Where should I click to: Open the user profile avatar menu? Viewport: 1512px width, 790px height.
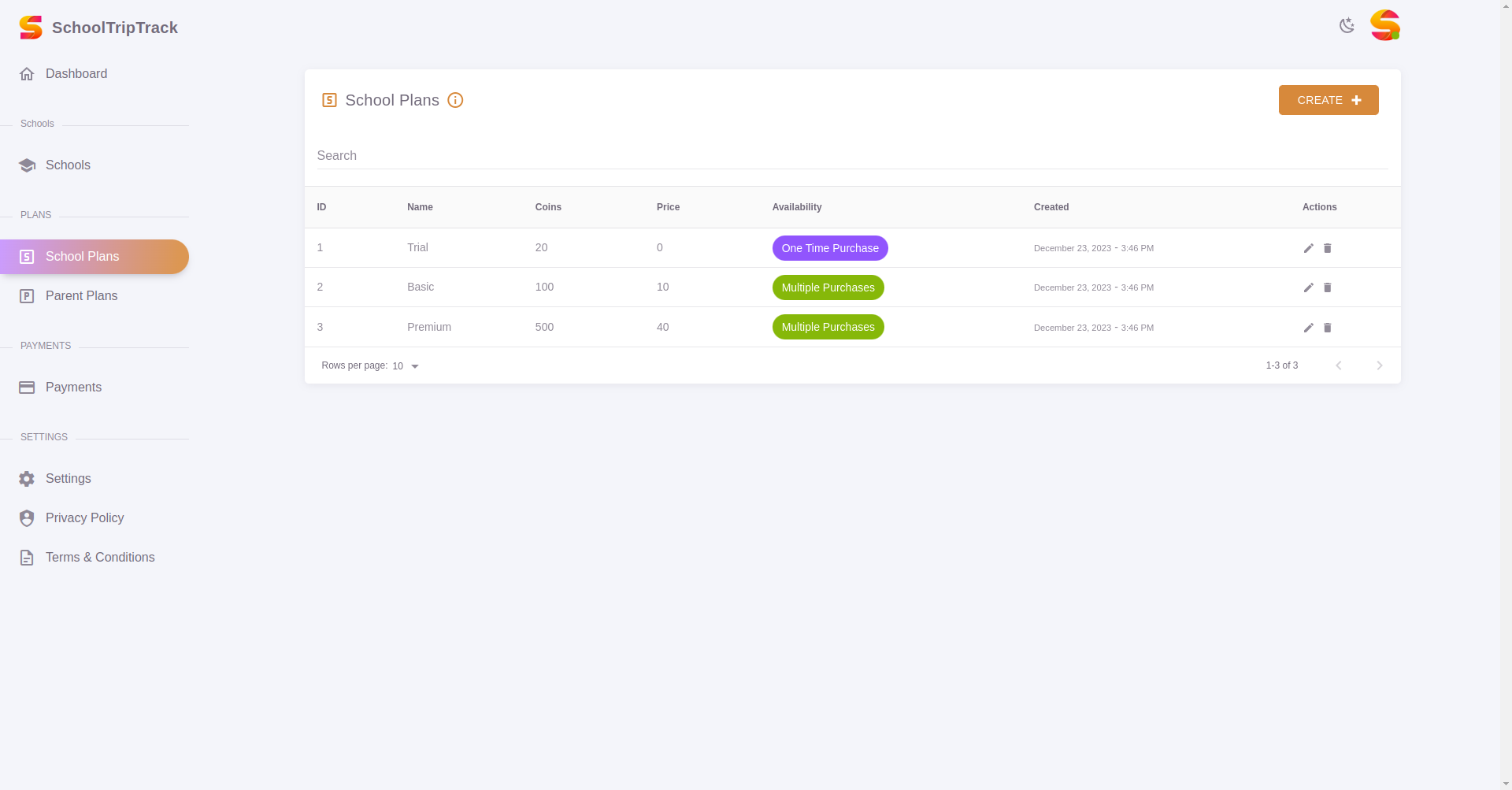[1384, 25]
